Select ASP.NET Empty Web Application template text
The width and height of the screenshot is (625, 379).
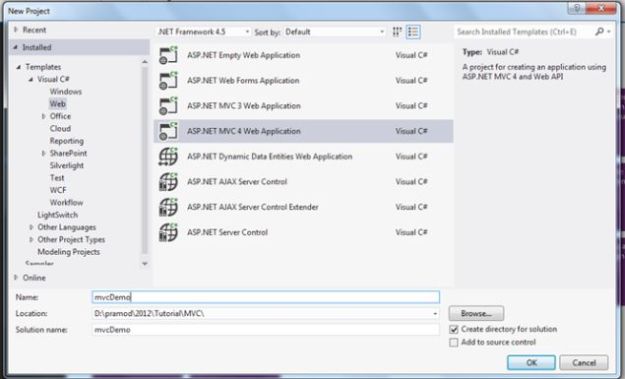[244, 55]
